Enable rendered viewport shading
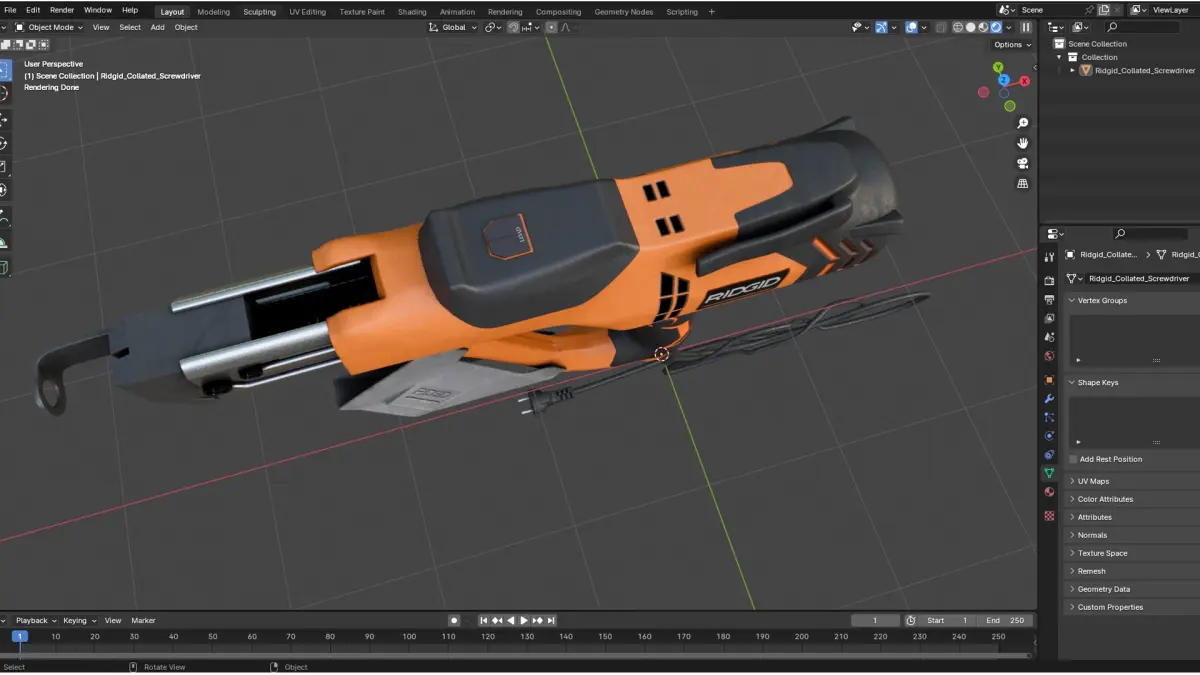The width and height of the screenshot is (1200, 675). pos(996,27)
